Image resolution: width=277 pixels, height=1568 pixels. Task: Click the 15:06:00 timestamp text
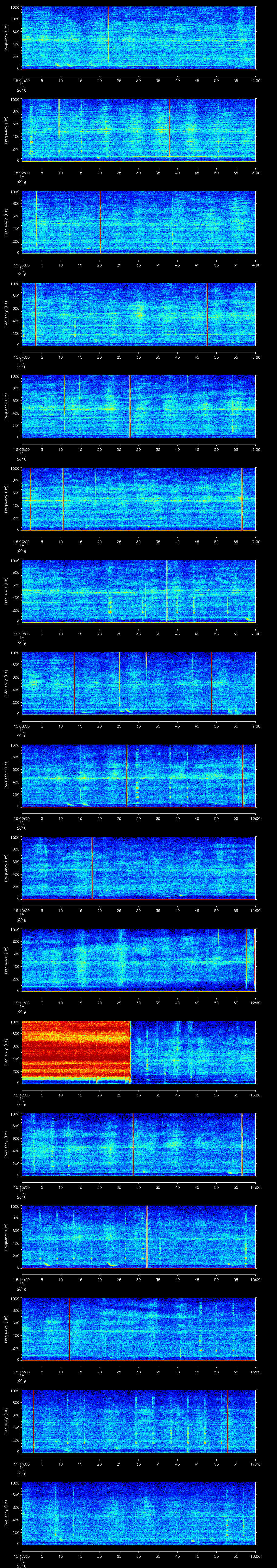[x=21, y=542]
